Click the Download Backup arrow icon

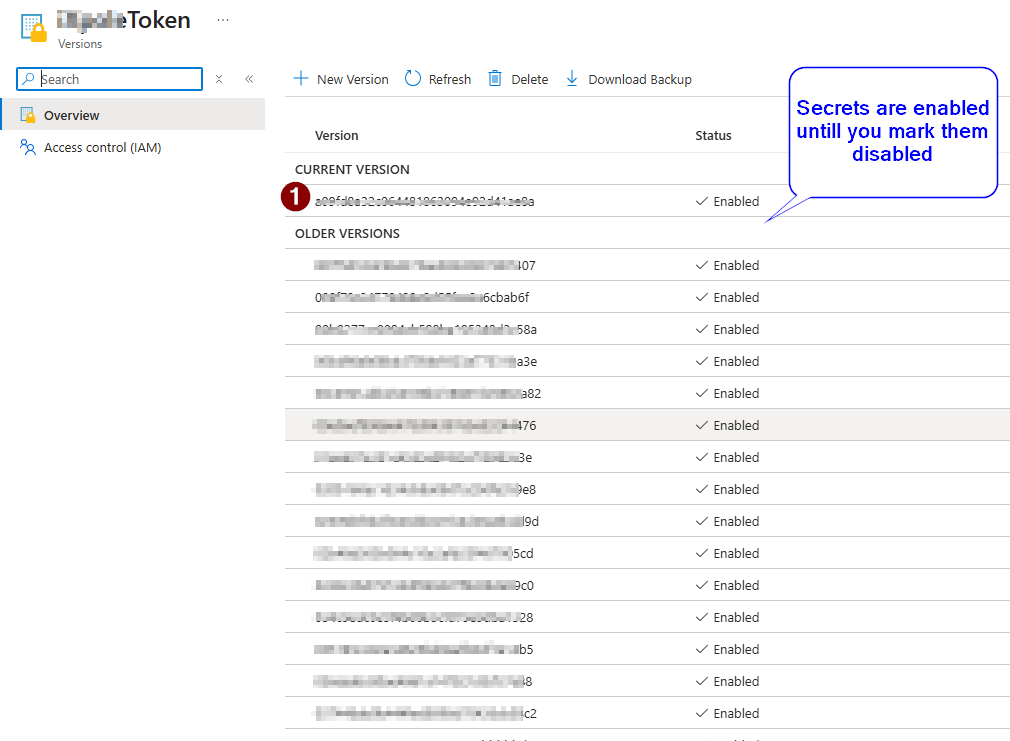click(x=572, y=79)
